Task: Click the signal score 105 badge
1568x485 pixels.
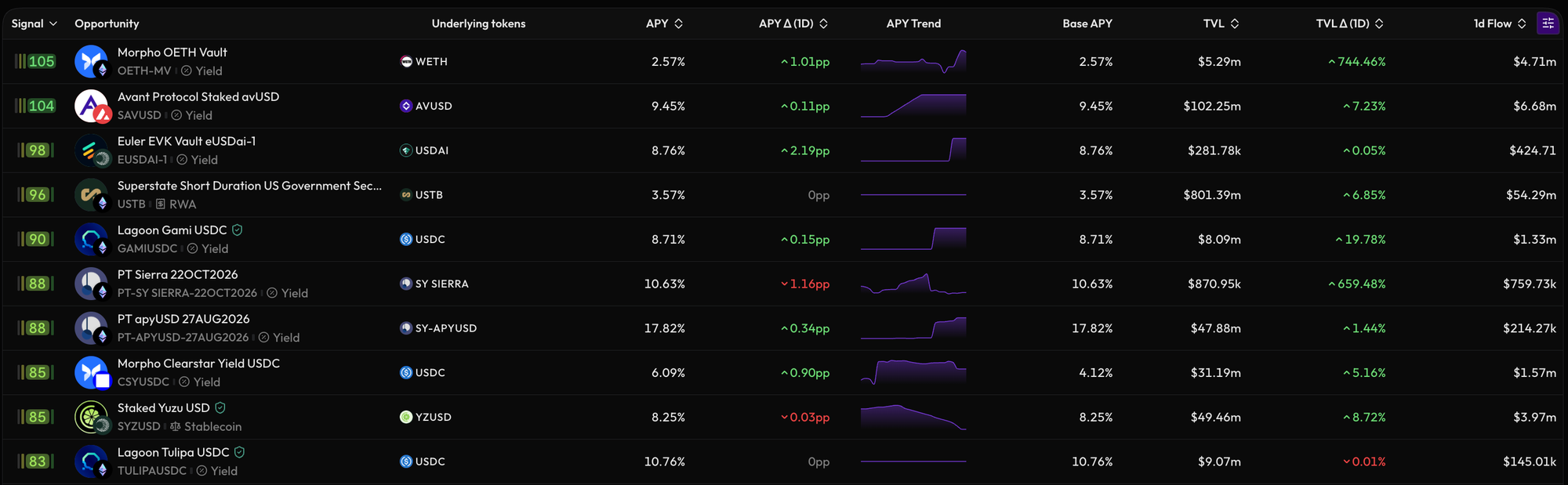Action: coord(42,62)
